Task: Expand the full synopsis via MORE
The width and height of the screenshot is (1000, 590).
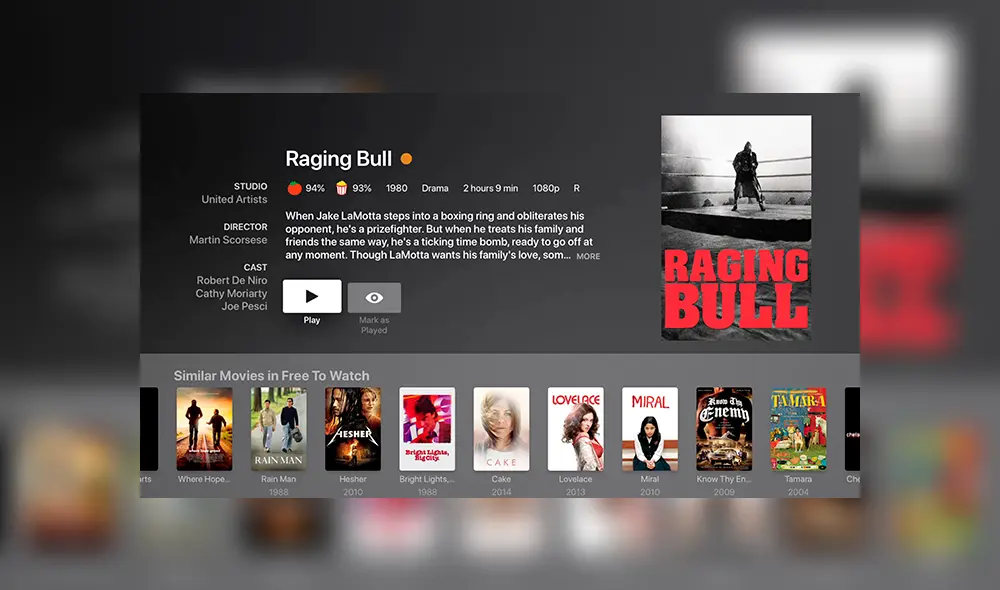Action: 587,256
